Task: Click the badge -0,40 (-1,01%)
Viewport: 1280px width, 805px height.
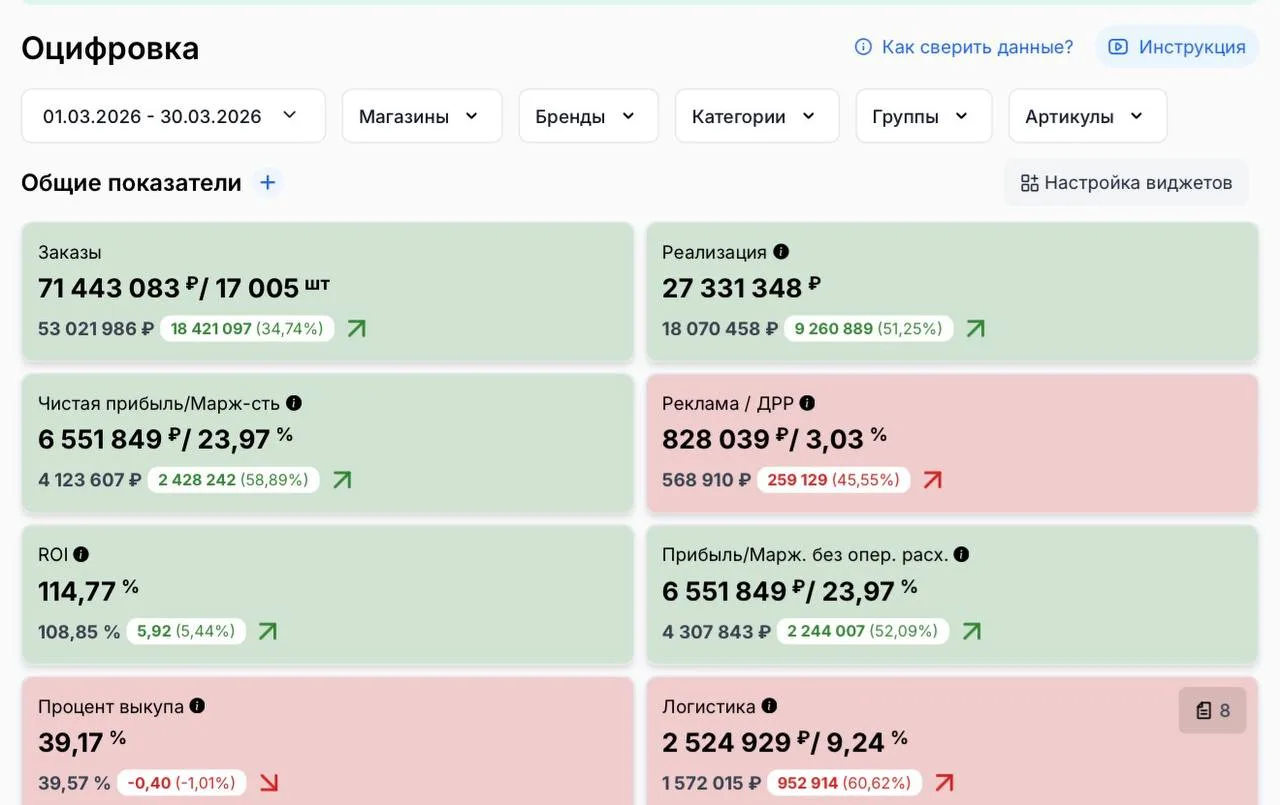Action: (181, 783)
